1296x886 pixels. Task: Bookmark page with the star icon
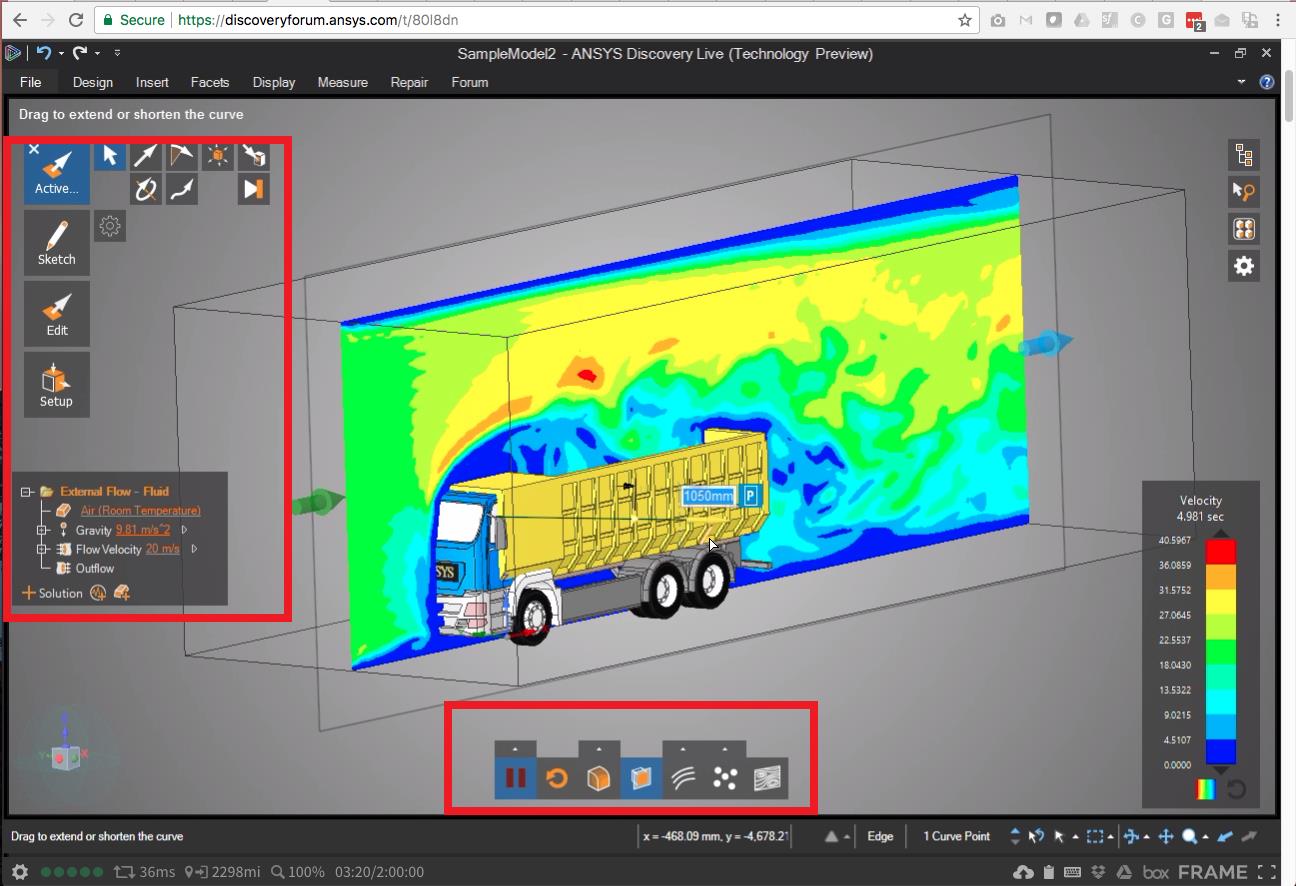point(964,20)
